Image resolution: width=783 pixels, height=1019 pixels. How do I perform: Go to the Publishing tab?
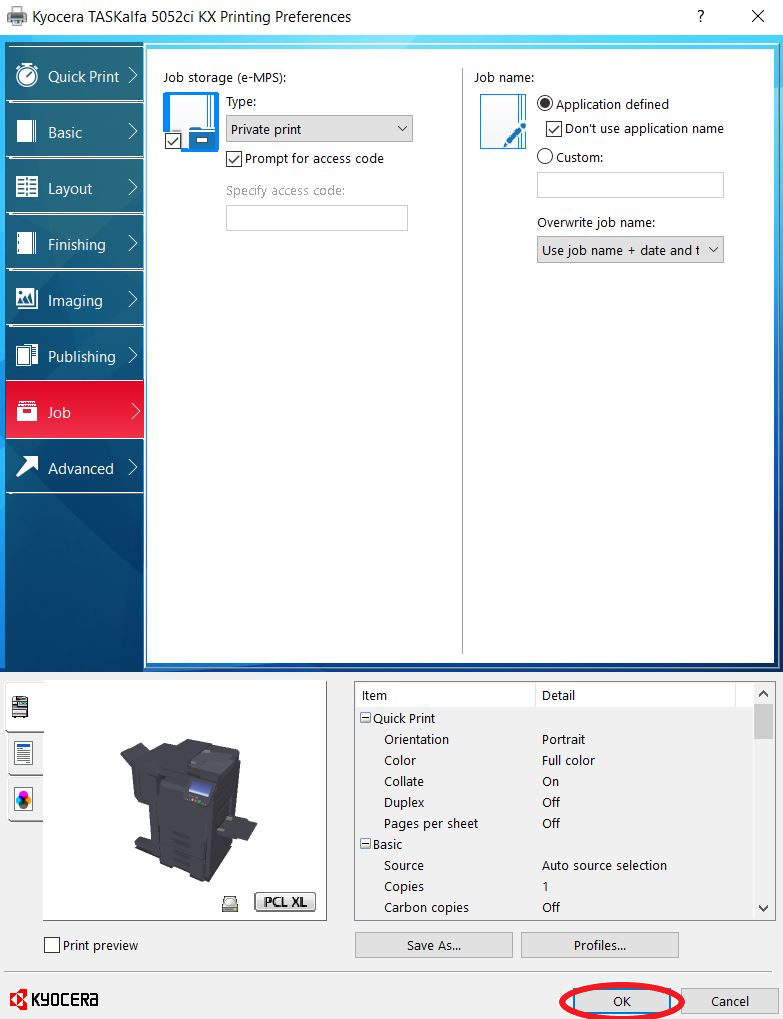point(75,355)
